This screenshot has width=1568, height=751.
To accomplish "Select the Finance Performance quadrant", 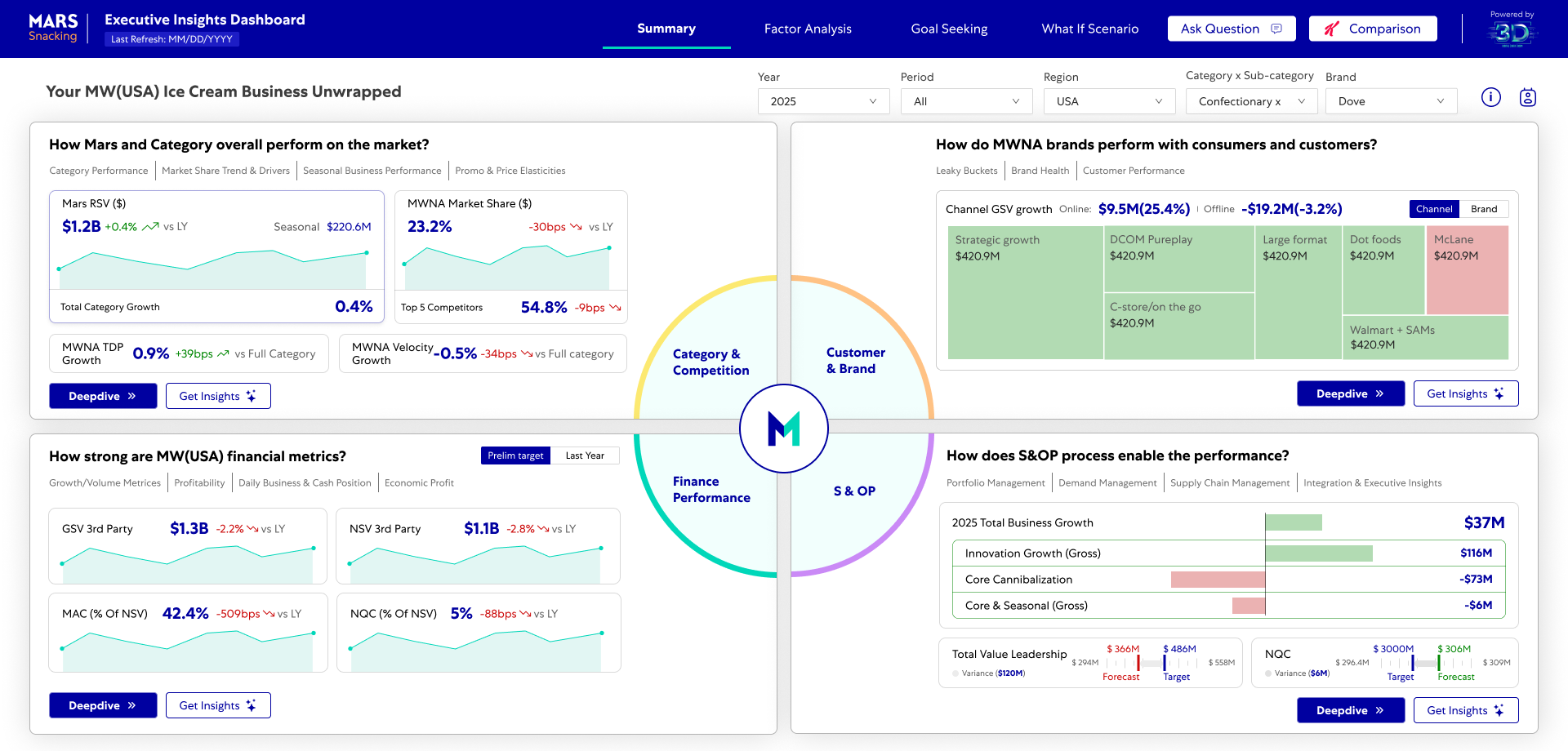I will pyautogui.click(x=711, y=489).
